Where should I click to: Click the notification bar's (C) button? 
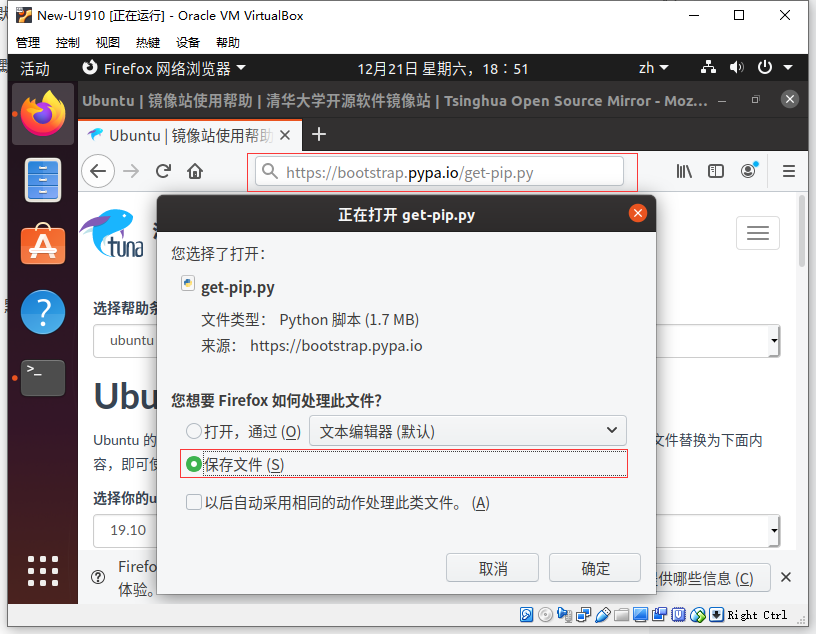pyautogui.click(x=711, y=578)
